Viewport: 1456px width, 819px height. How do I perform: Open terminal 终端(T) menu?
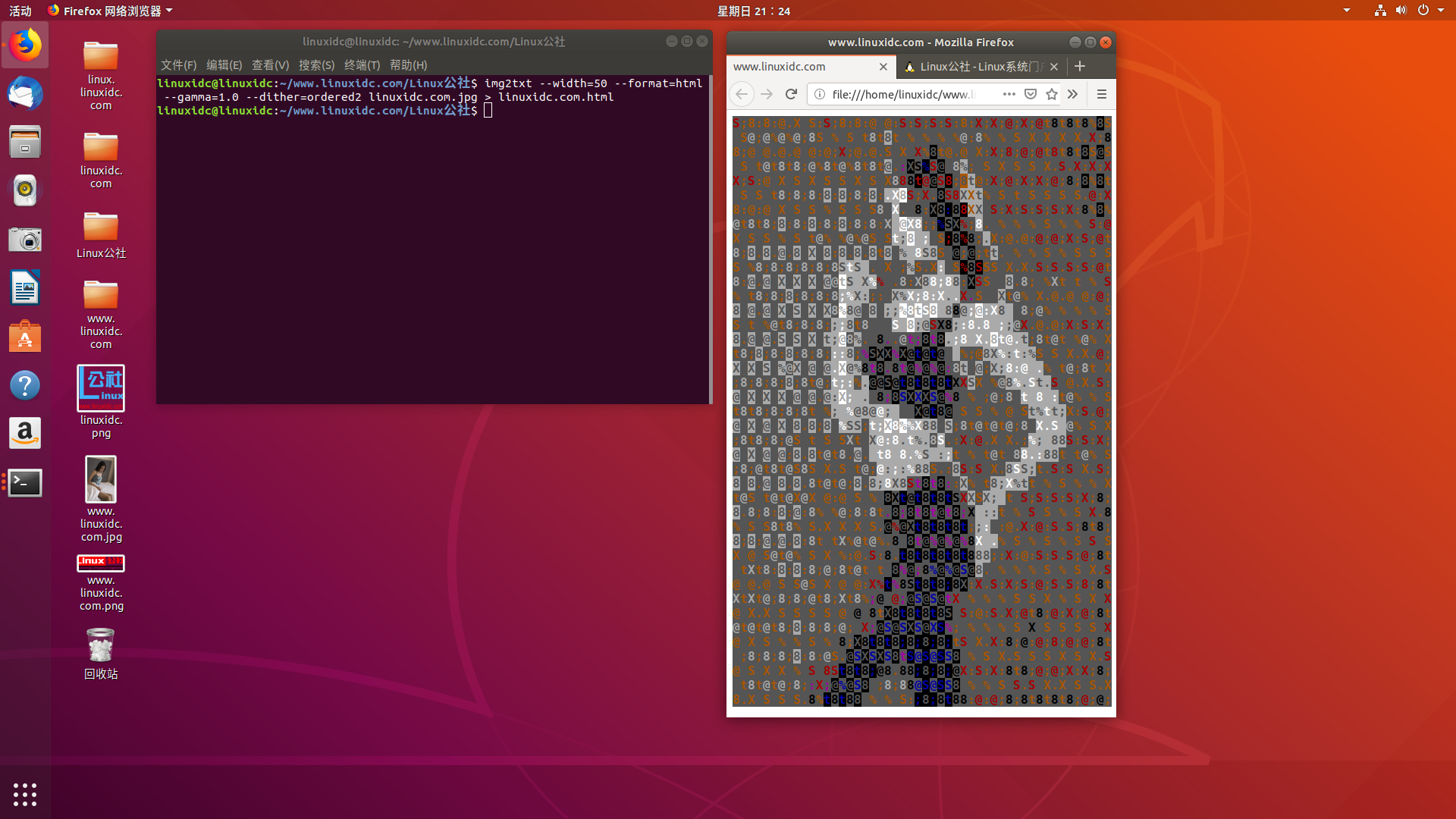point(362,65)
